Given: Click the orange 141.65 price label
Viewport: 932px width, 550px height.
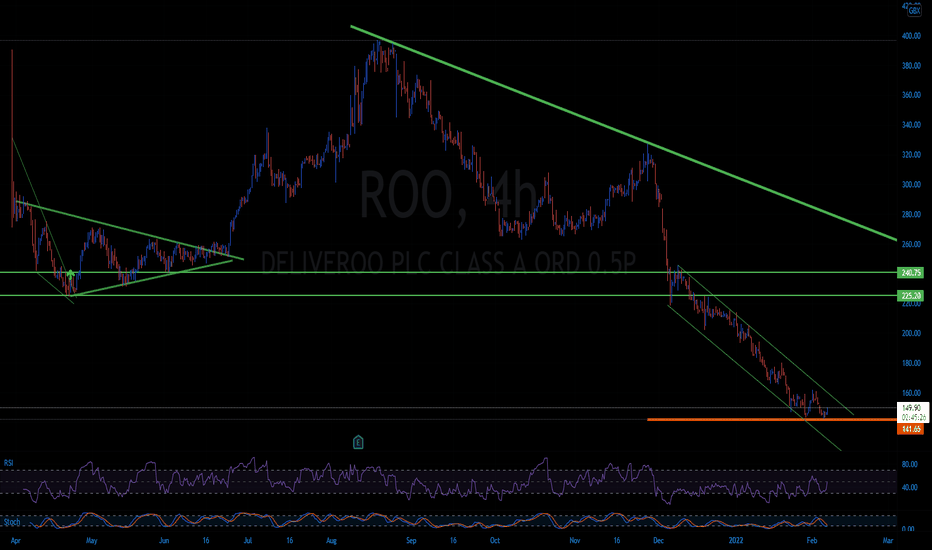Looking at the screenshot, I should [x=911, y=429].
